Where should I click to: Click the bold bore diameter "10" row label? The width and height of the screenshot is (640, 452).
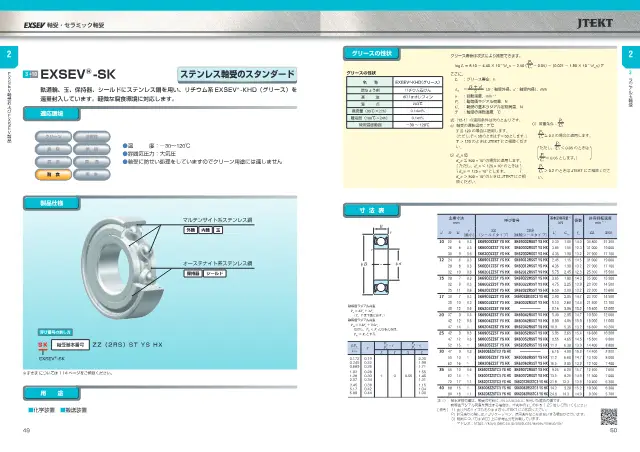(441, 242)
